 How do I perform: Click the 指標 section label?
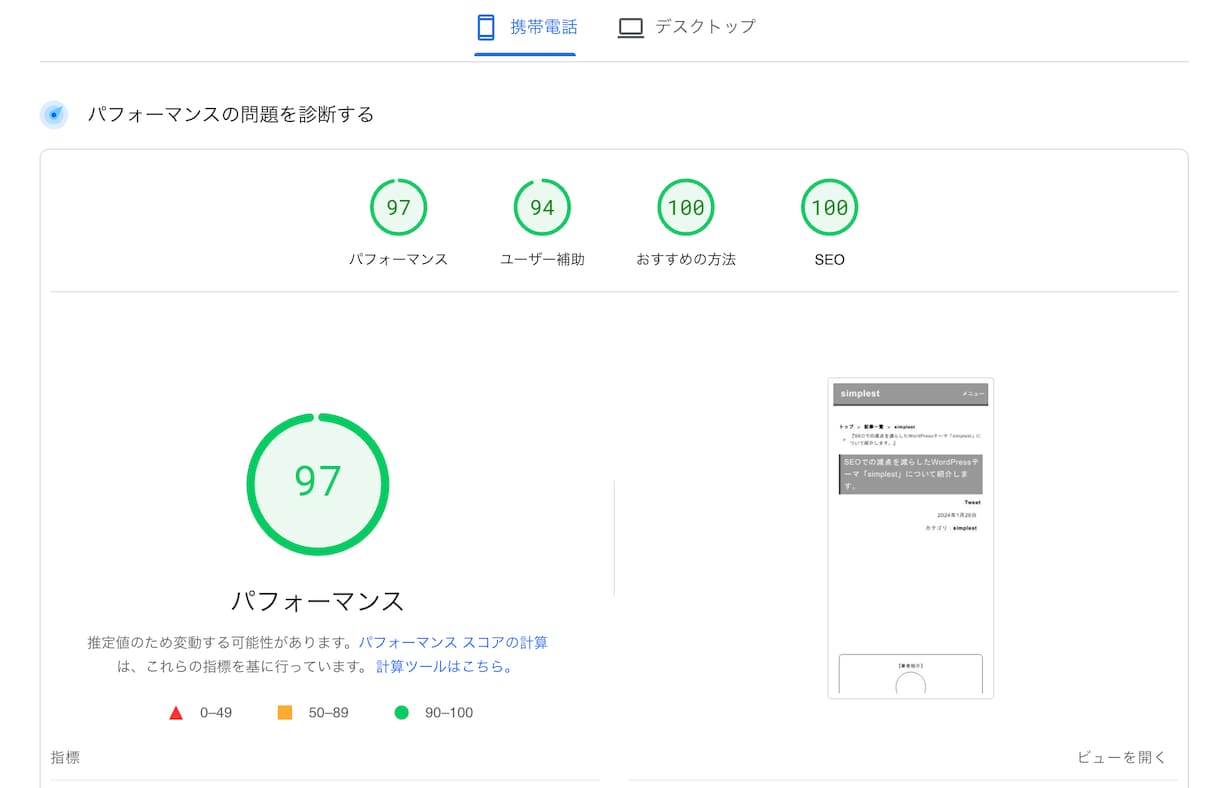click(x=66, y=758)
